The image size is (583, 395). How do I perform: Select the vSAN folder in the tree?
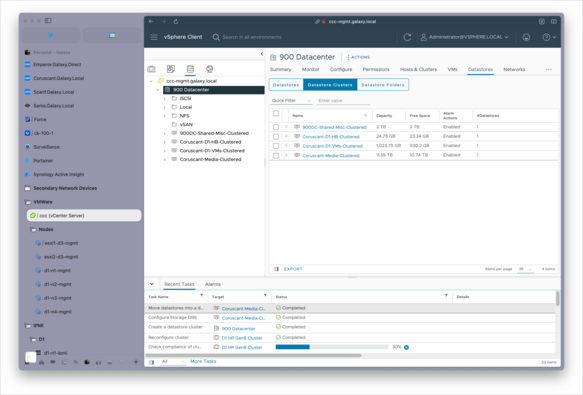tap(186, 125)
